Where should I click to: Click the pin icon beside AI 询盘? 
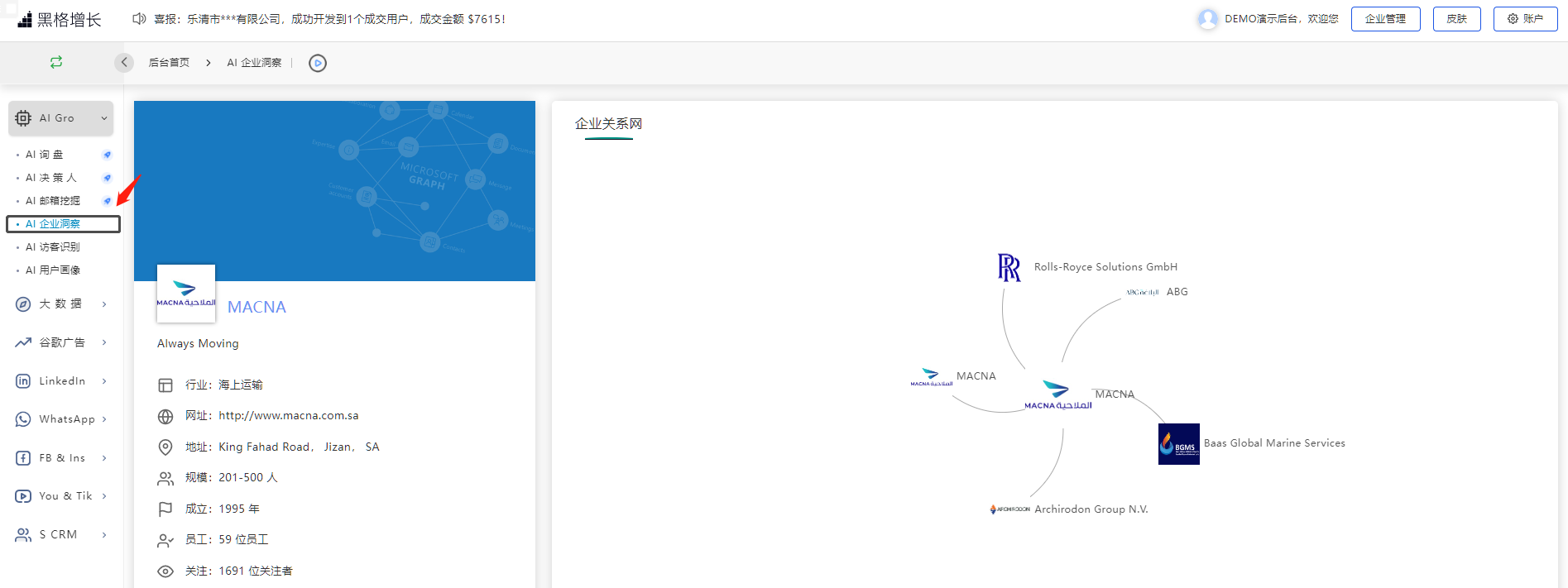point(107,155)
